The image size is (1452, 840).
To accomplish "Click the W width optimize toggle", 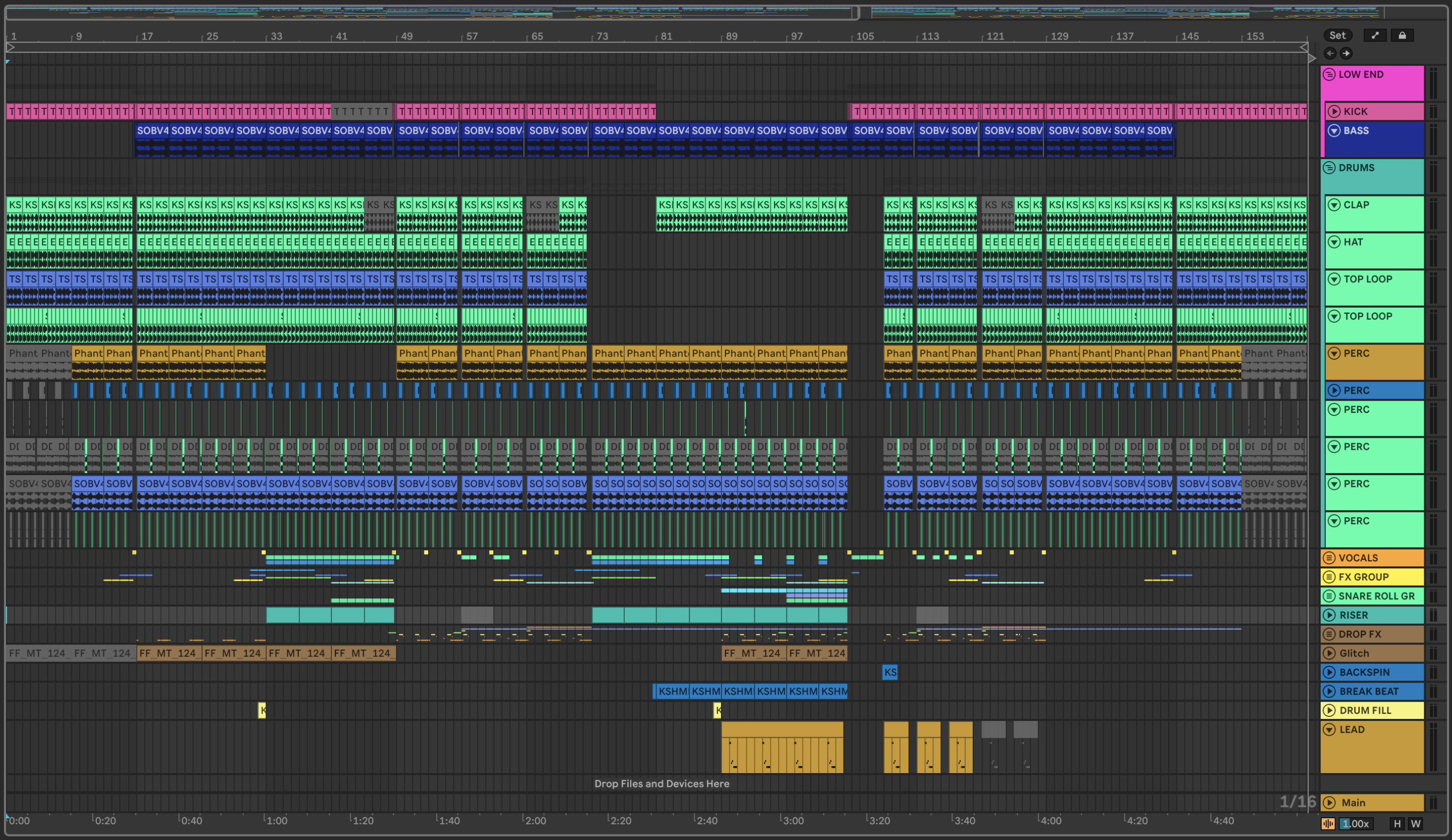I will pyautogui.click(x=1415, y=824).
